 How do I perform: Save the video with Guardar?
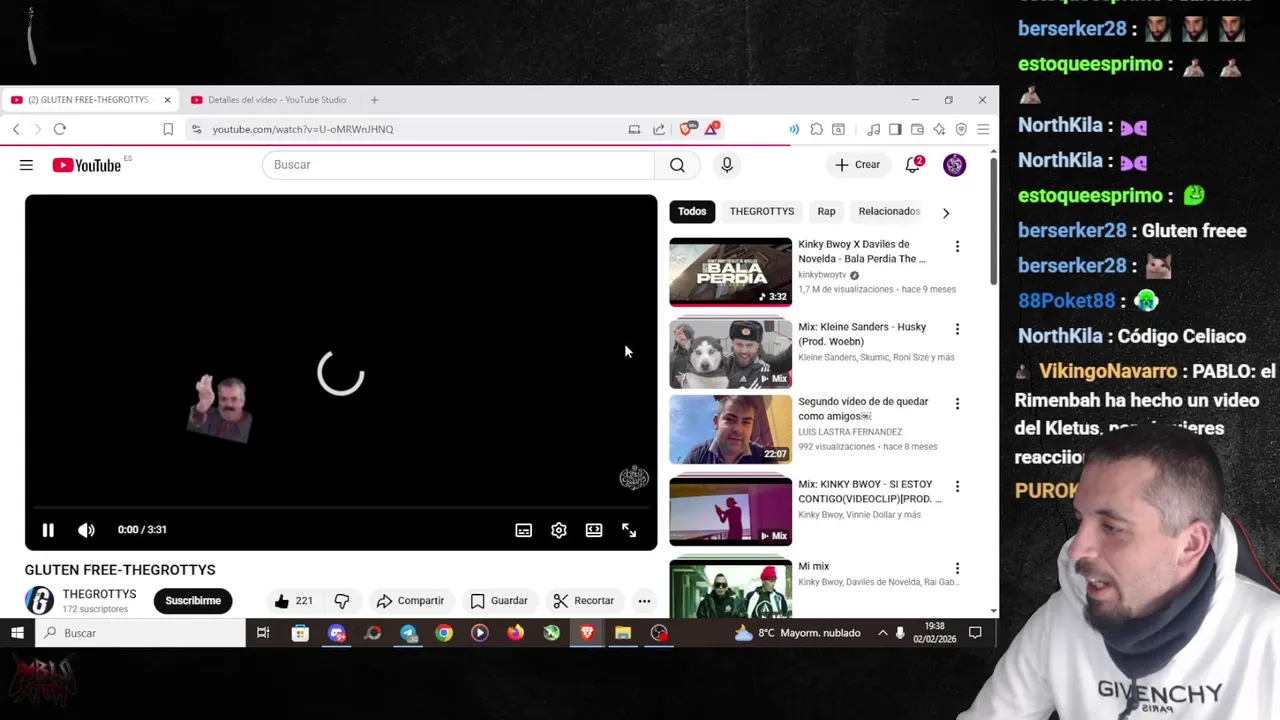click(498, 601)
